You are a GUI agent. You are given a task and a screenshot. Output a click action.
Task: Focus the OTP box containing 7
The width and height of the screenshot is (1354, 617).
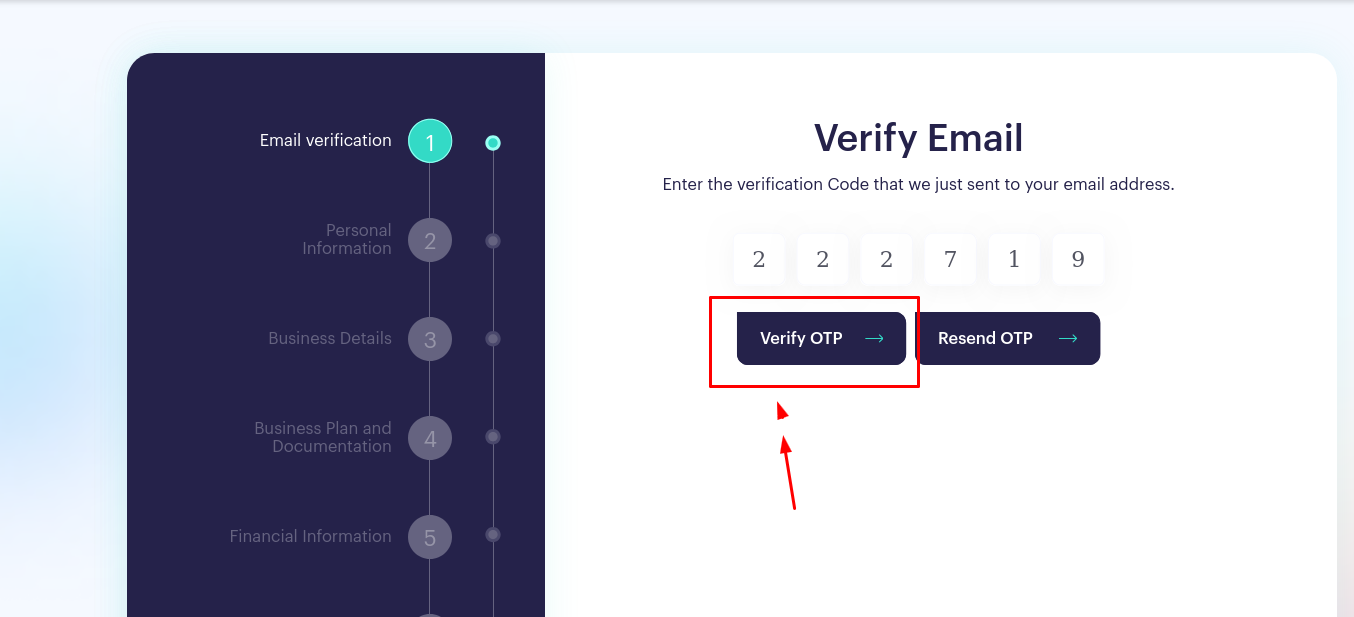950,260
